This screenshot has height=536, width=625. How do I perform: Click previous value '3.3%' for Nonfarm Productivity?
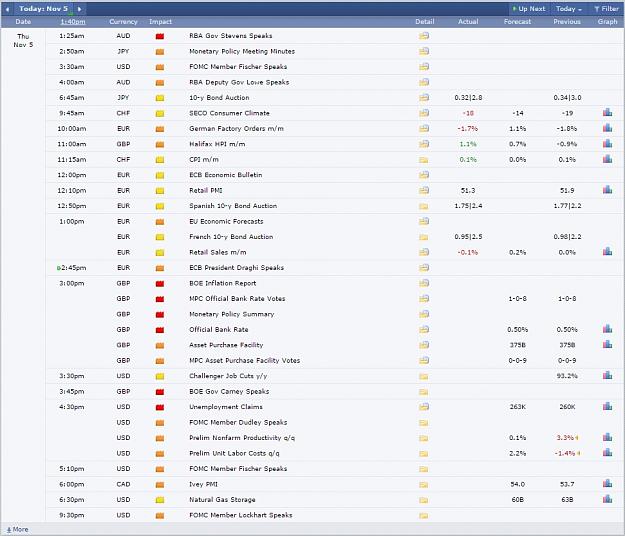pos(565,438)
